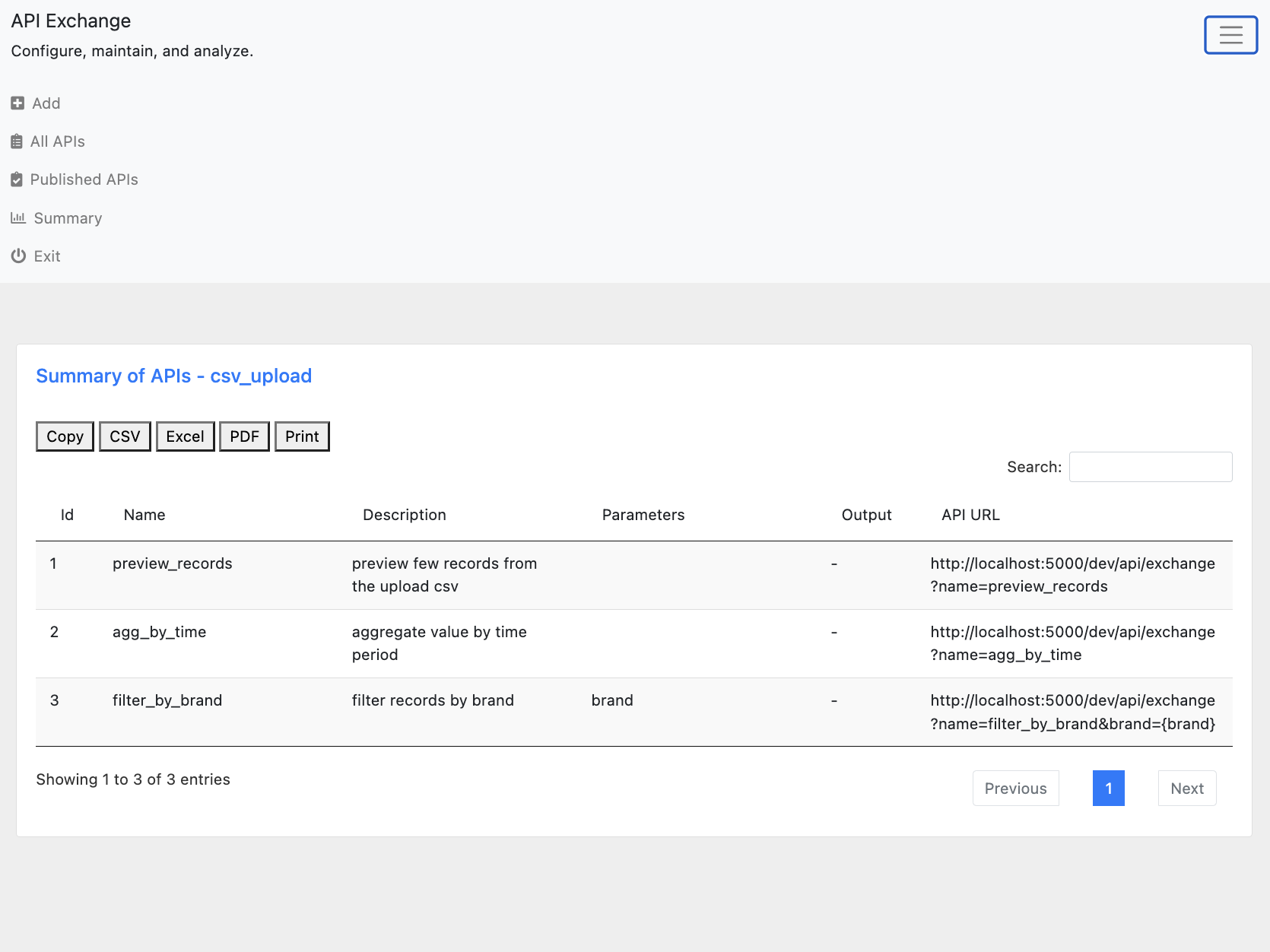
Task: Select page 1 in pagination
Action: pyautogui.click(x=1109, y=789)
